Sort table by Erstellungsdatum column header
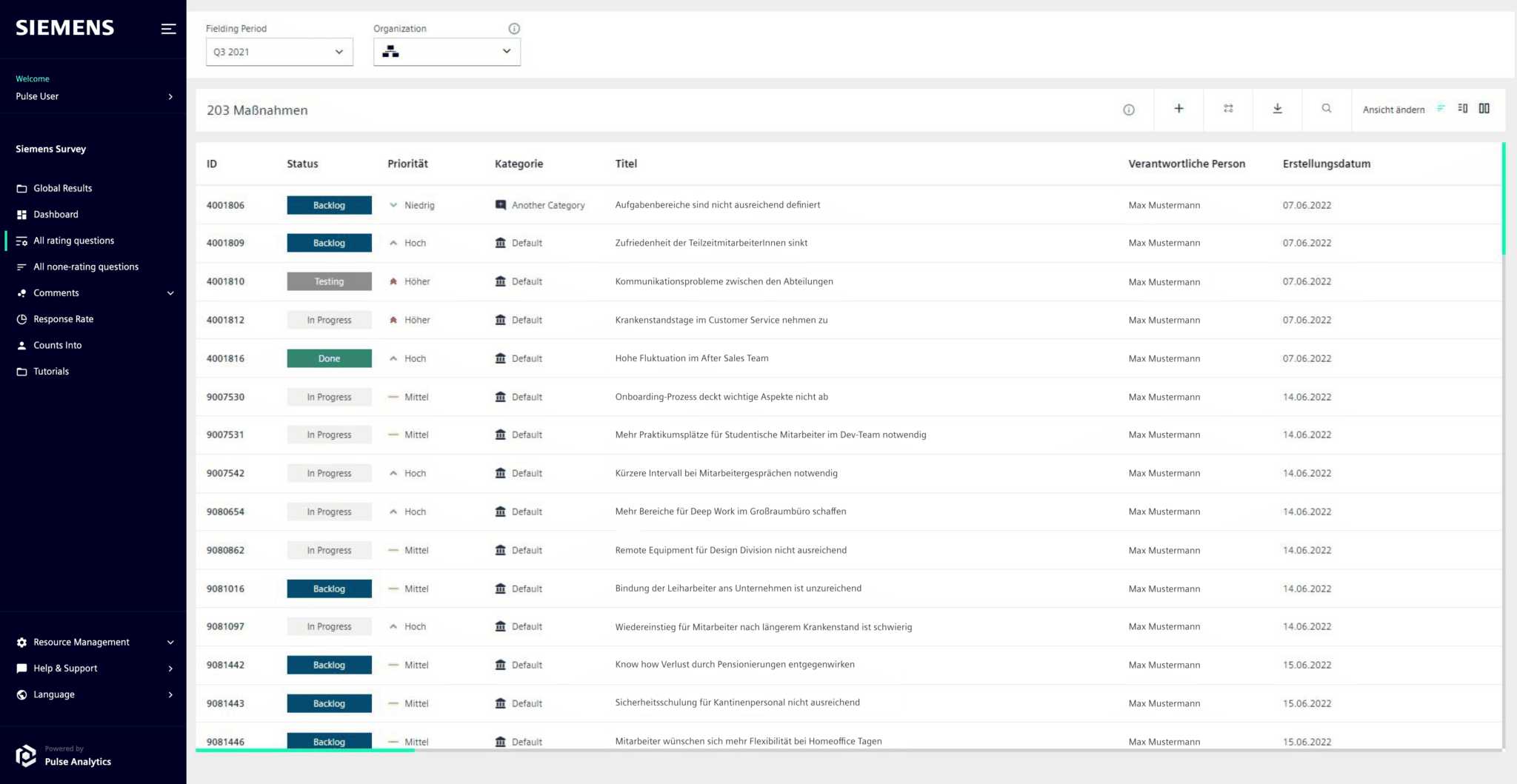The width and height of the screenshot is (1517, 784). tap(1326, 164)
